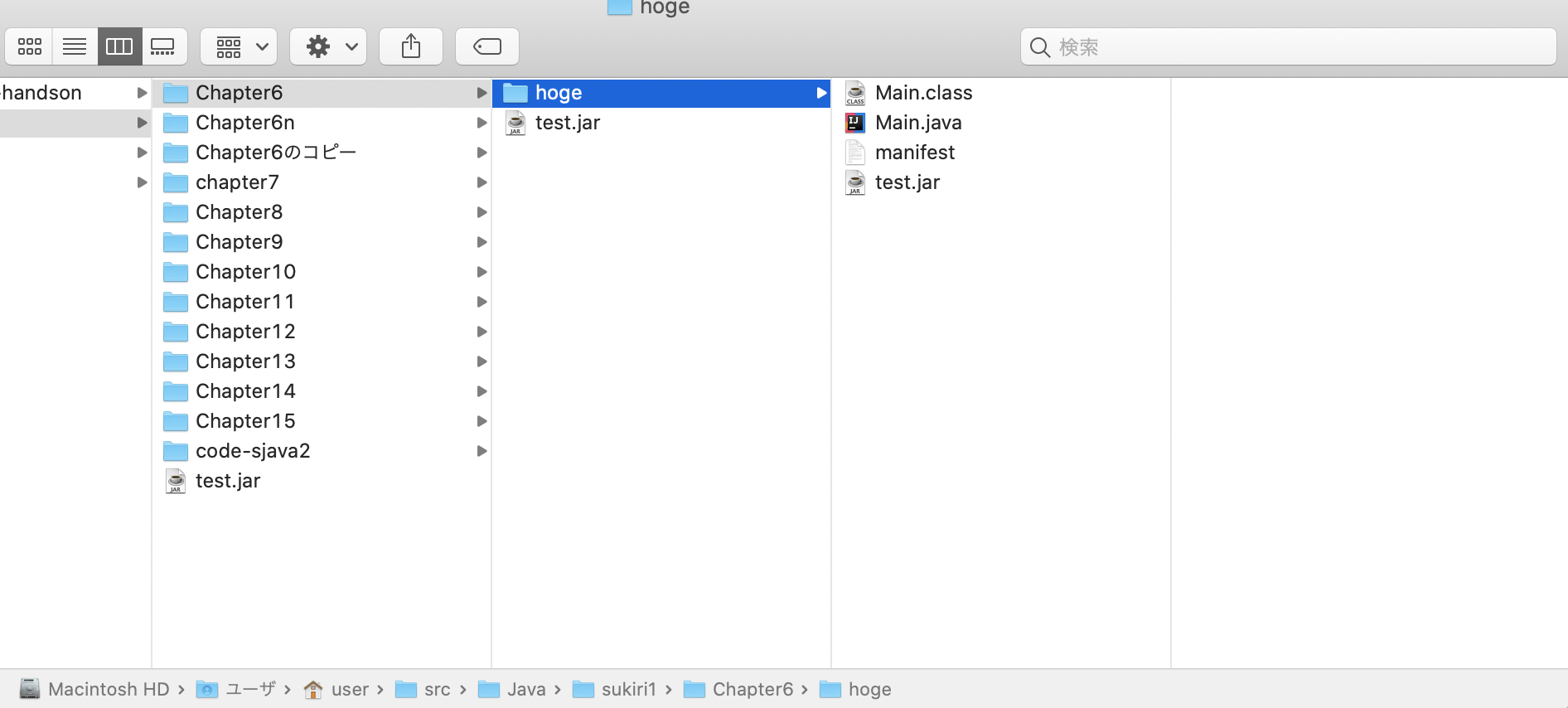Switch to column view mode
Viewport: 1568px width, 708px height.
click(x=119, y=46)
